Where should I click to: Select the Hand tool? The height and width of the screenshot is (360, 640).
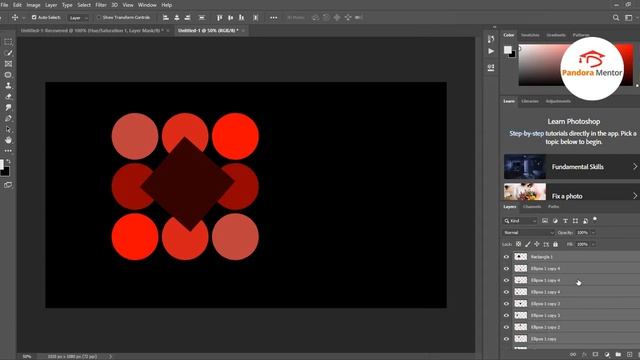click(8, 140)
